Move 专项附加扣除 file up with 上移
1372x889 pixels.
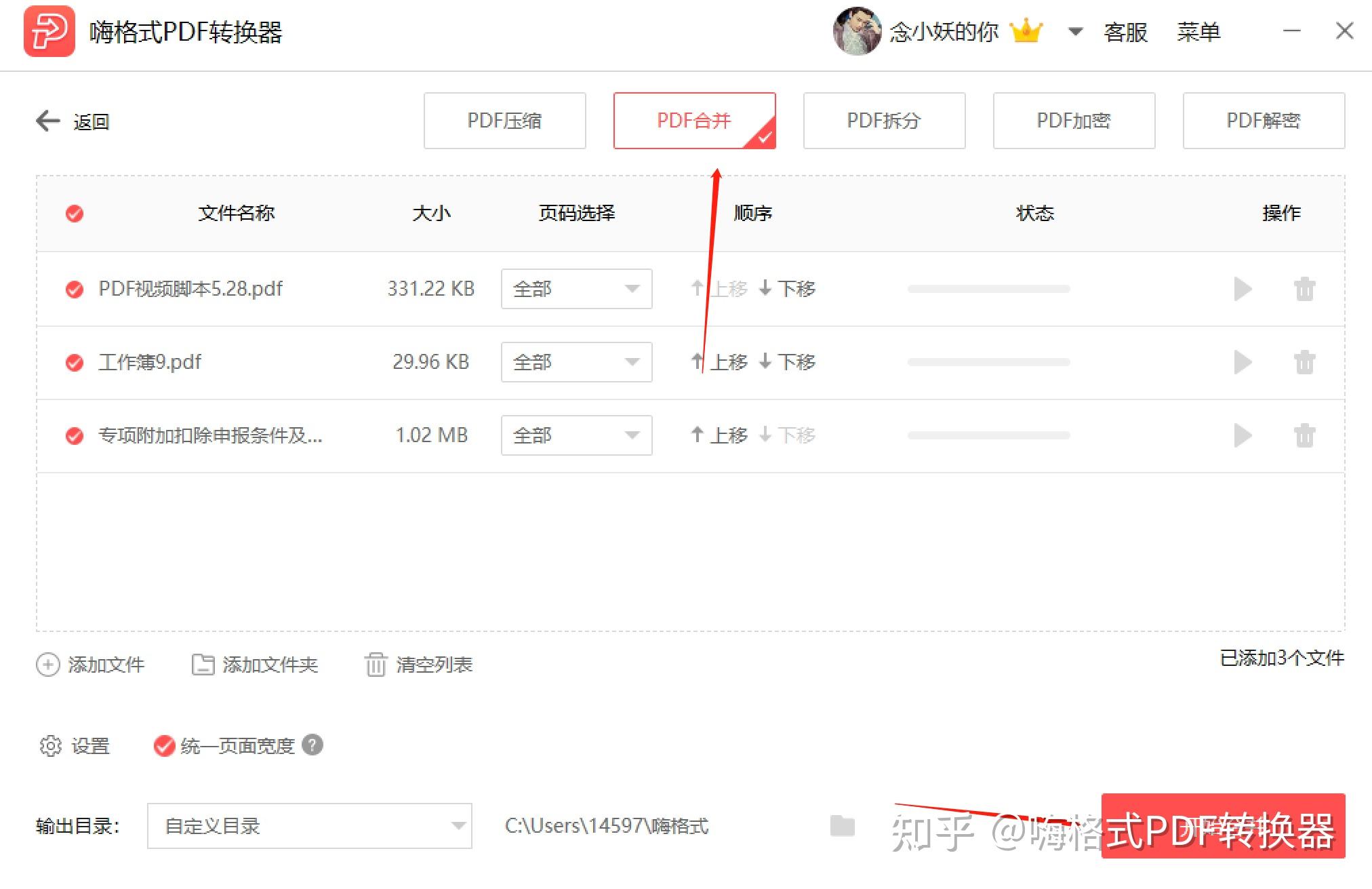tap(719, 435)
